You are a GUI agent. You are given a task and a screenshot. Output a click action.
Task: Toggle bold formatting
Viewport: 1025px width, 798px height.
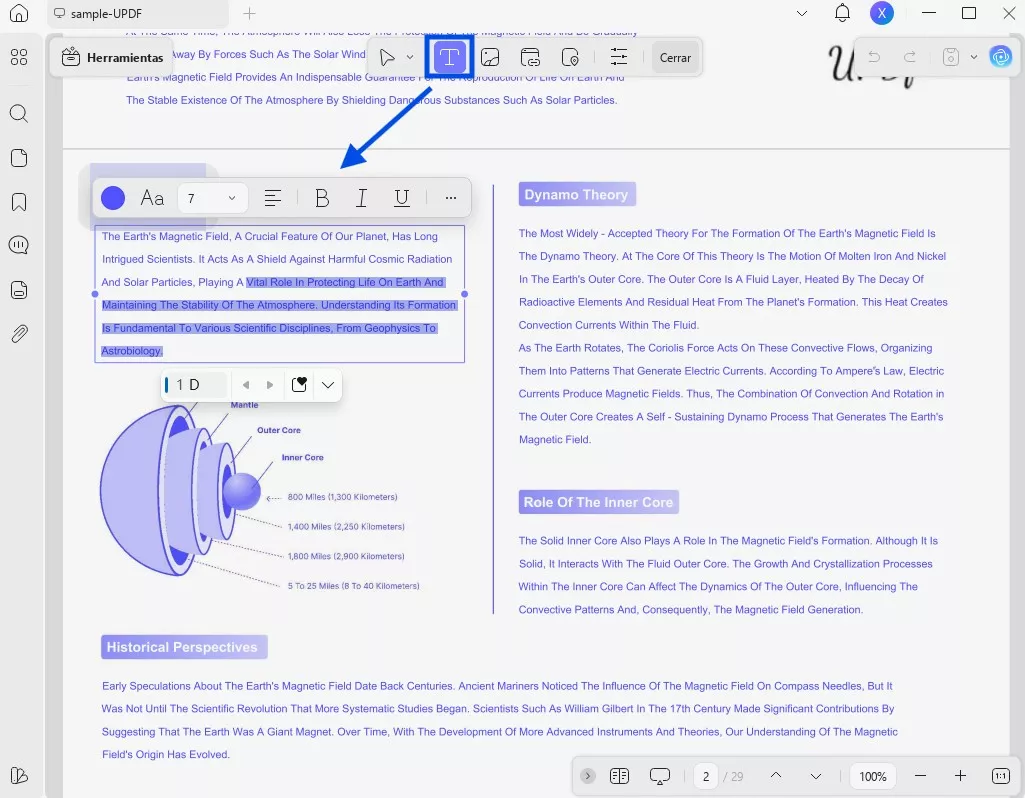coord(322,198)
